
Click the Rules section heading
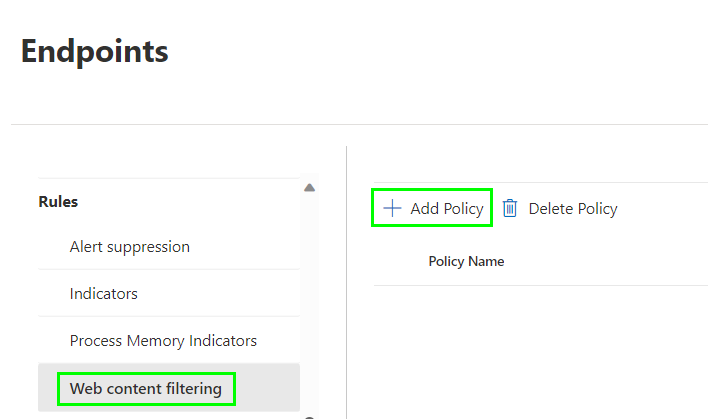[58, 201]
